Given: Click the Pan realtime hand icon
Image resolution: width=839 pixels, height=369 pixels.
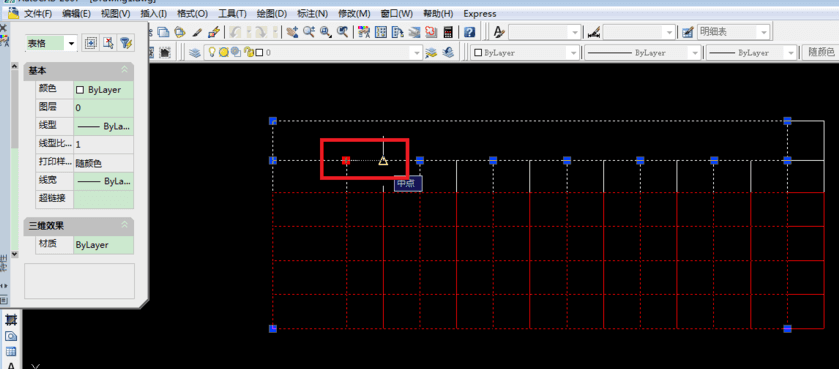Looking at the screenshot, I should (x=292, y=32).
